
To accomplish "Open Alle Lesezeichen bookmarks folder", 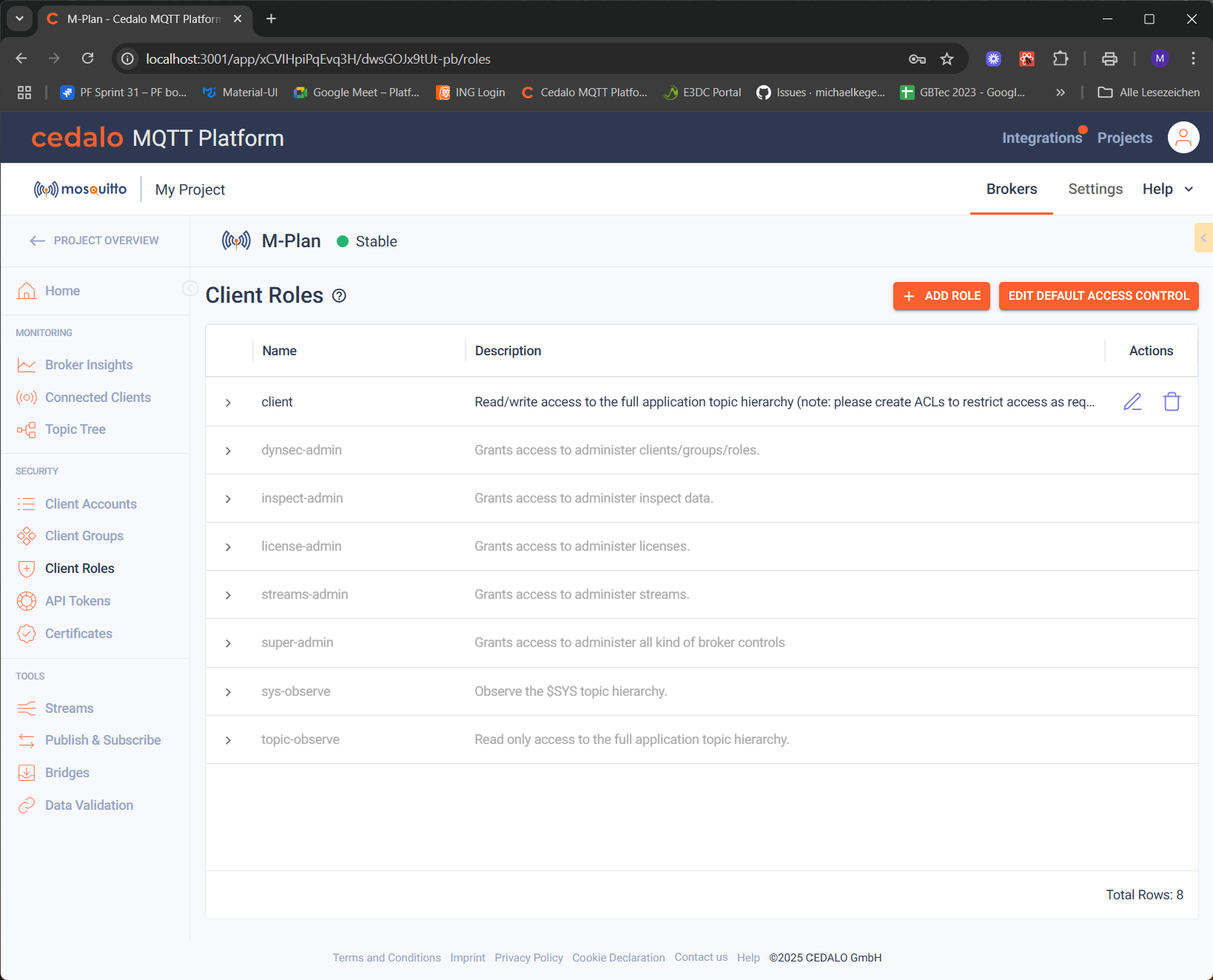I will point(1149,93).
